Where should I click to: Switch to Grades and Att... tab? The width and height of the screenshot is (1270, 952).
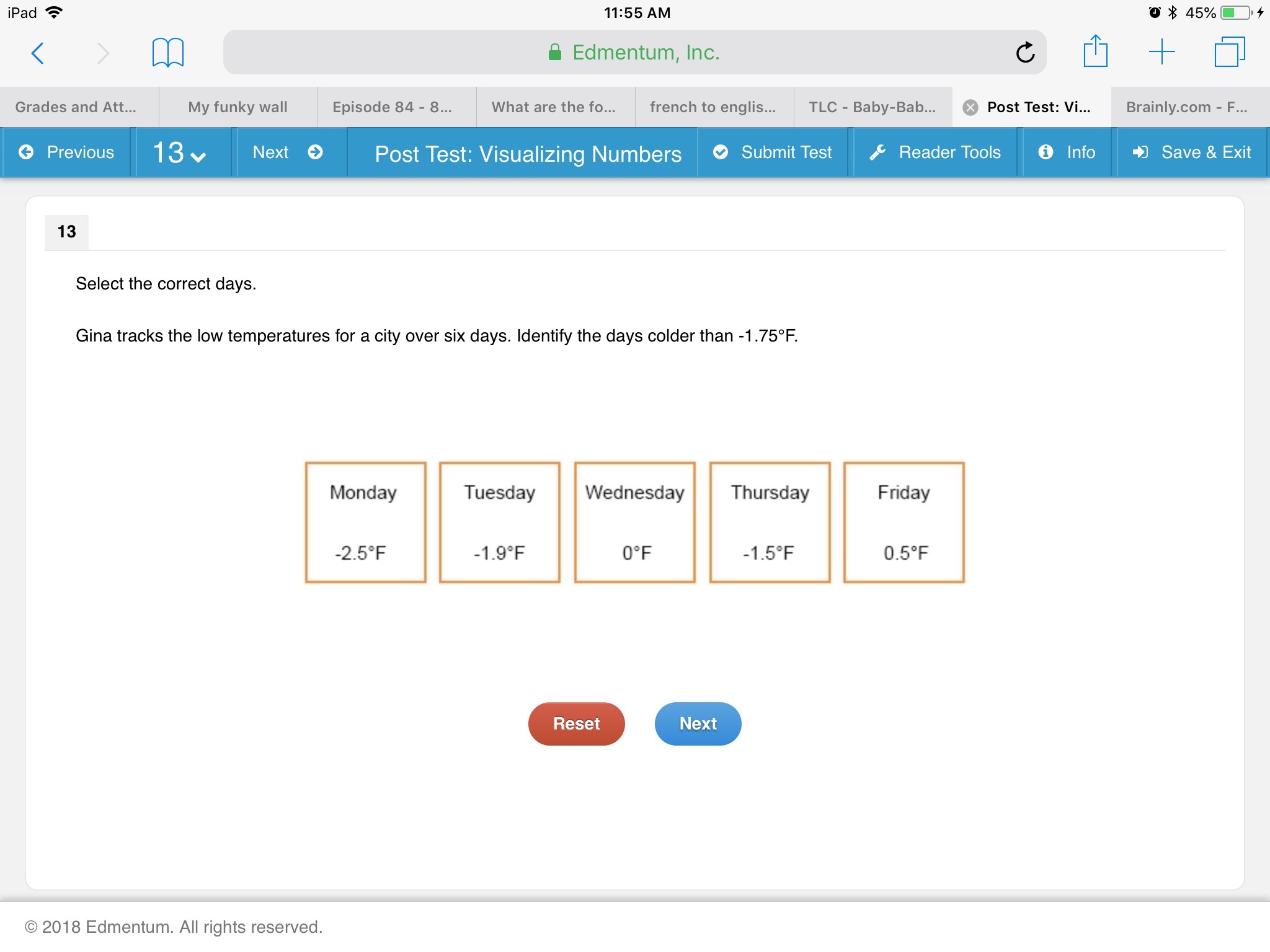point(76,107)
